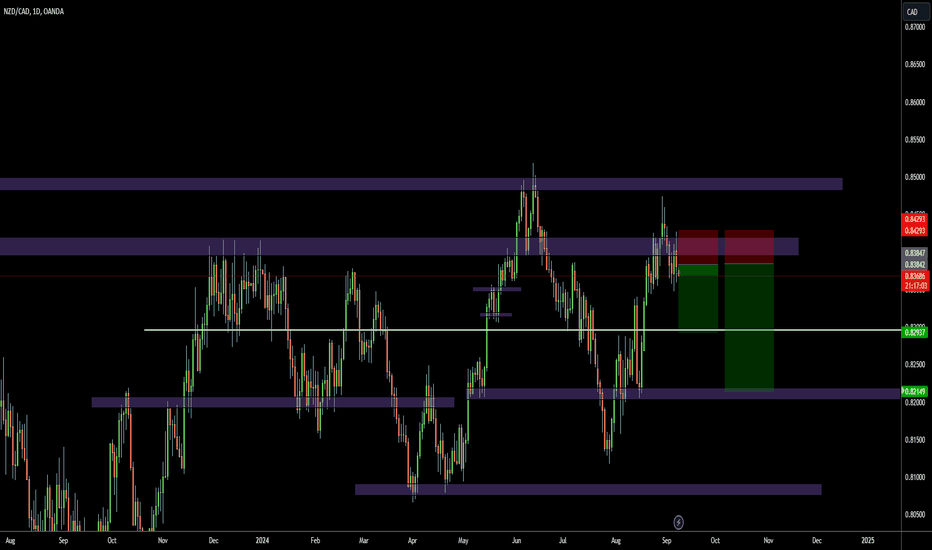Click the 2024 label on time axis

tap(262, 540)
